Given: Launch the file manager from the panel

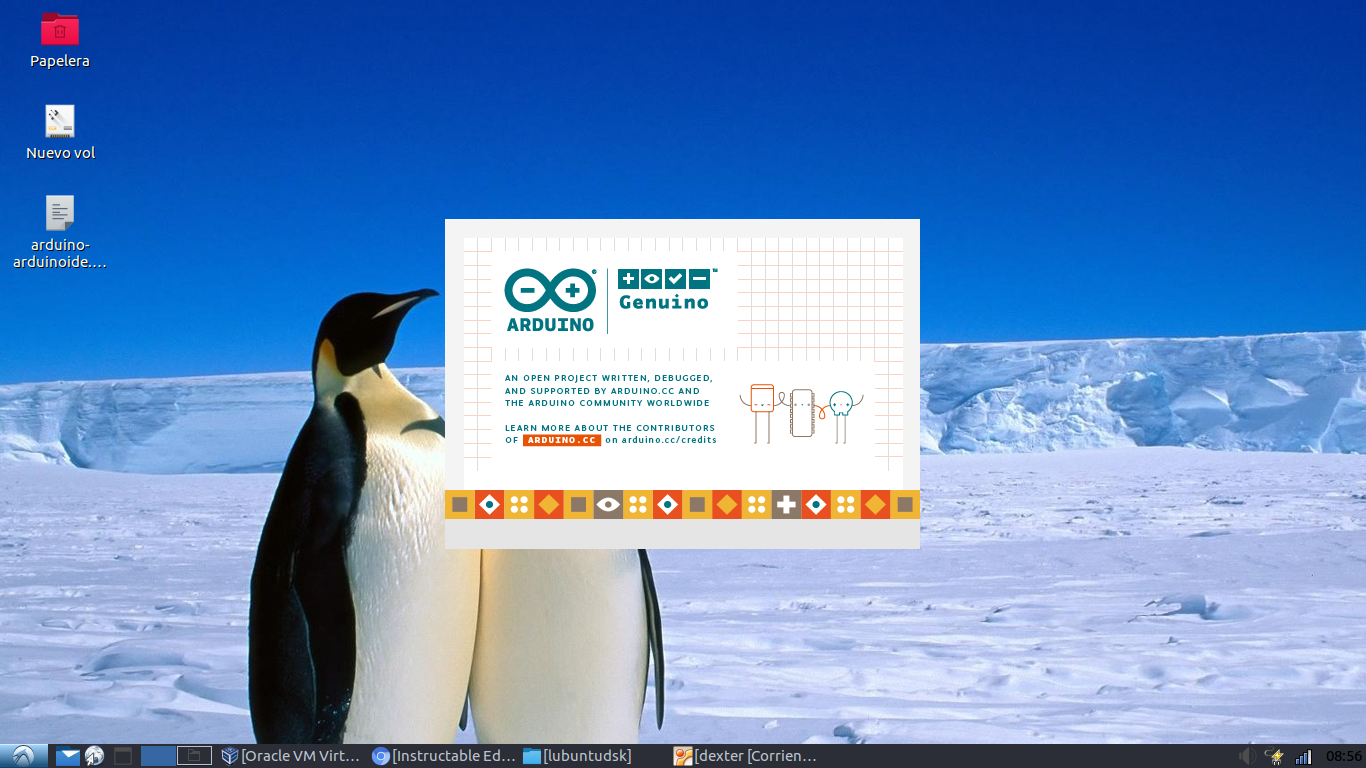Looking at the screenshot, I should click(67, 756).
